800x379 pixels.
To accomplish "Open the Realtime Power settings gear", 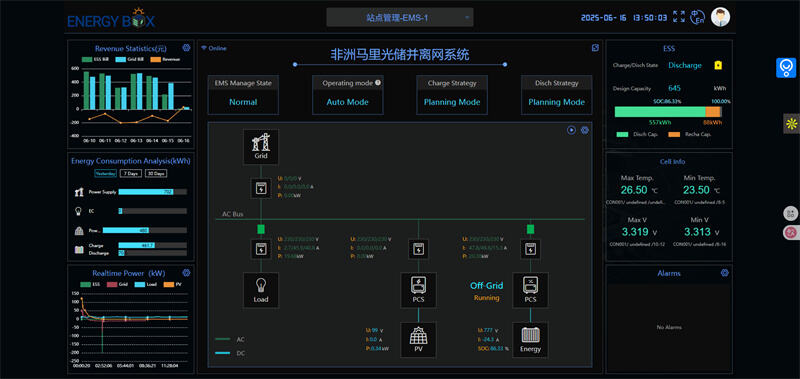I will pos(186,273).
